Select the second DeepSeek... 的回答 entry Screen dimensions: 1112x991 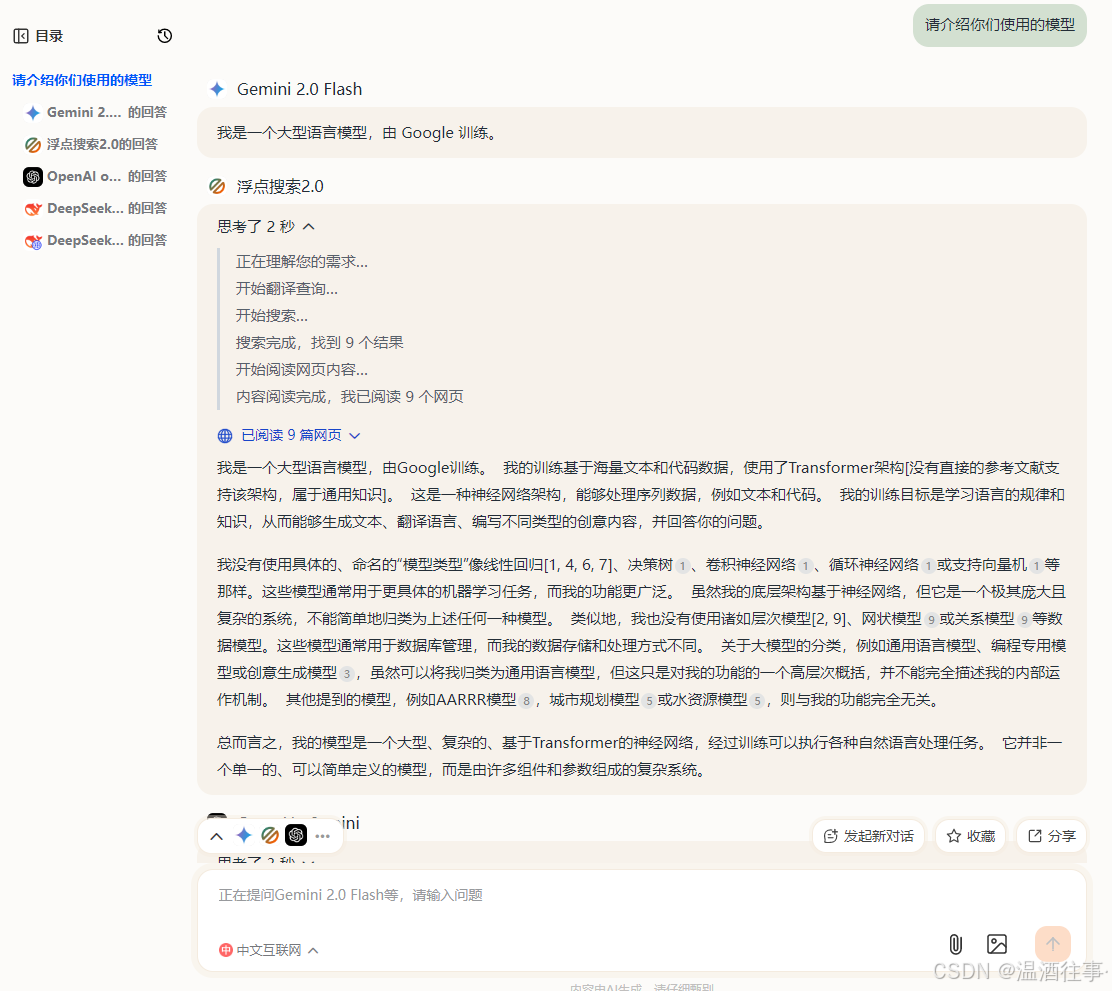tap(96, 240)
